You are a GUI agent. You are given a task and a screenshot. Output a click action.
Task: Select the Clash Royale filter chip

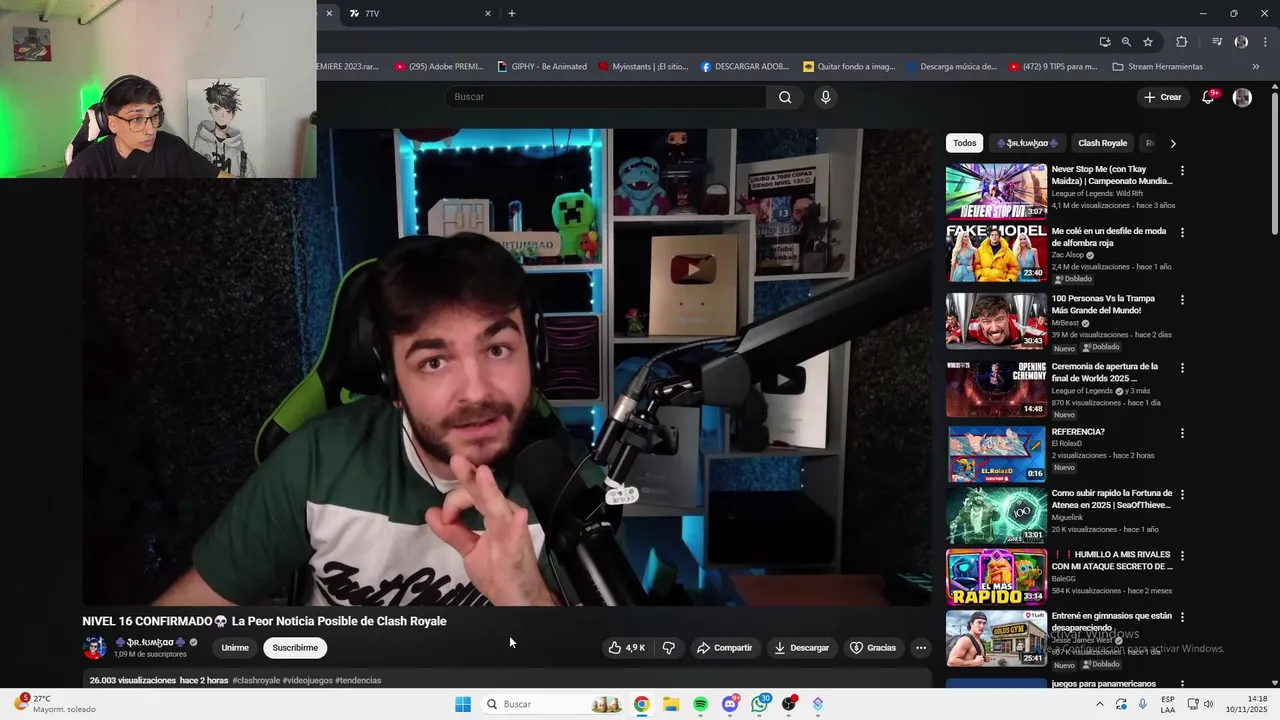point(1102,143)
